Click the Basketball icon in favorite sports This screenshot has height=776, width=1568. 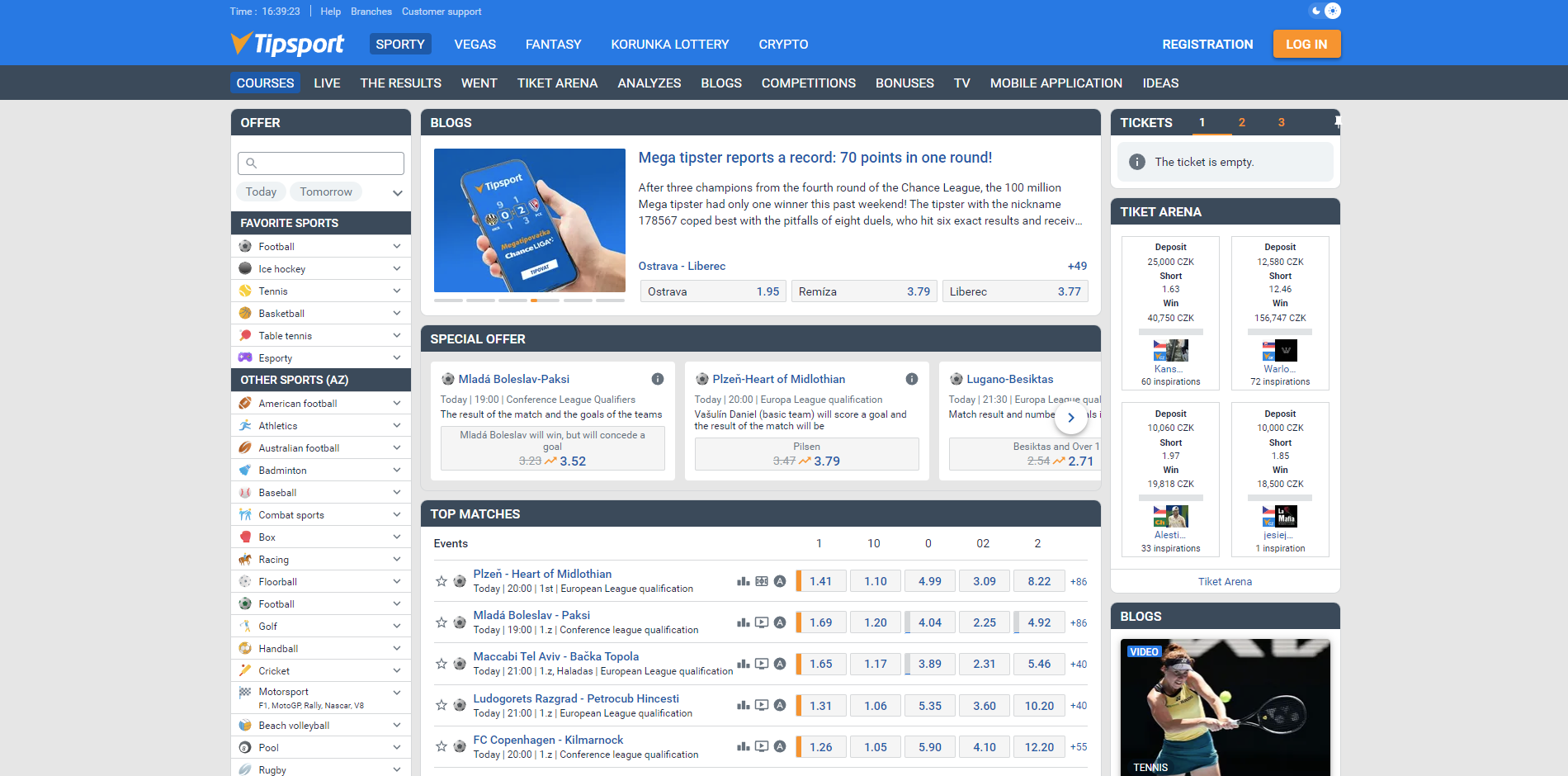(x=245, y=313)
